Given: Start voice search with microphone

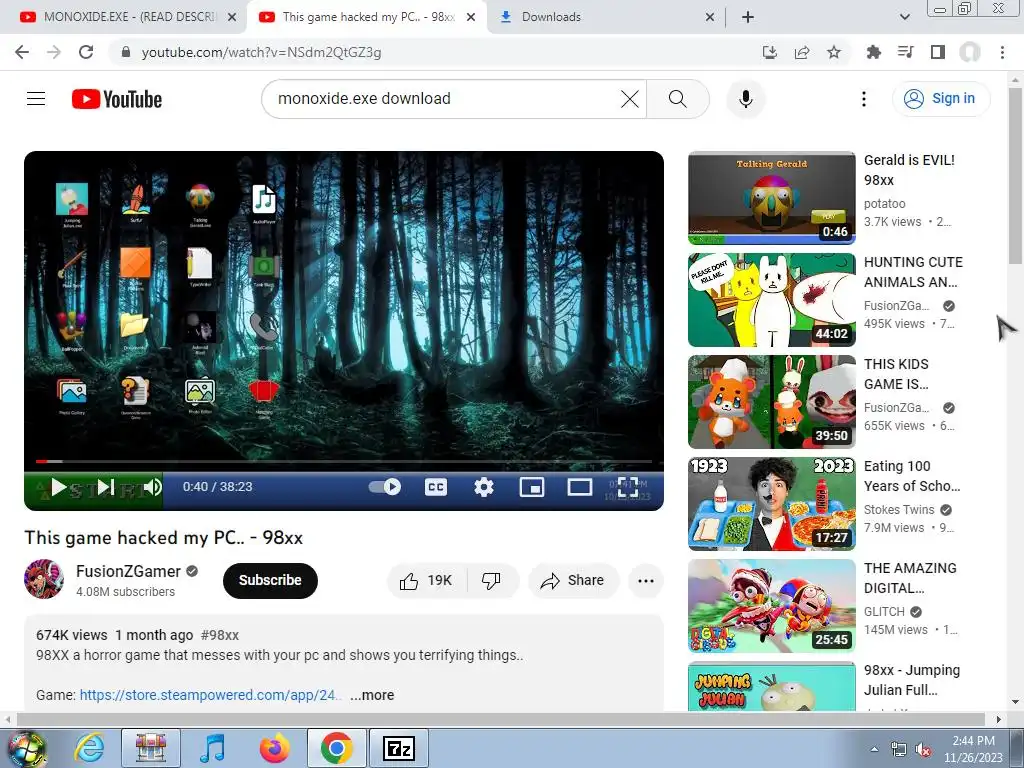Looking at the screenshot, I should (x=745, y=99).
